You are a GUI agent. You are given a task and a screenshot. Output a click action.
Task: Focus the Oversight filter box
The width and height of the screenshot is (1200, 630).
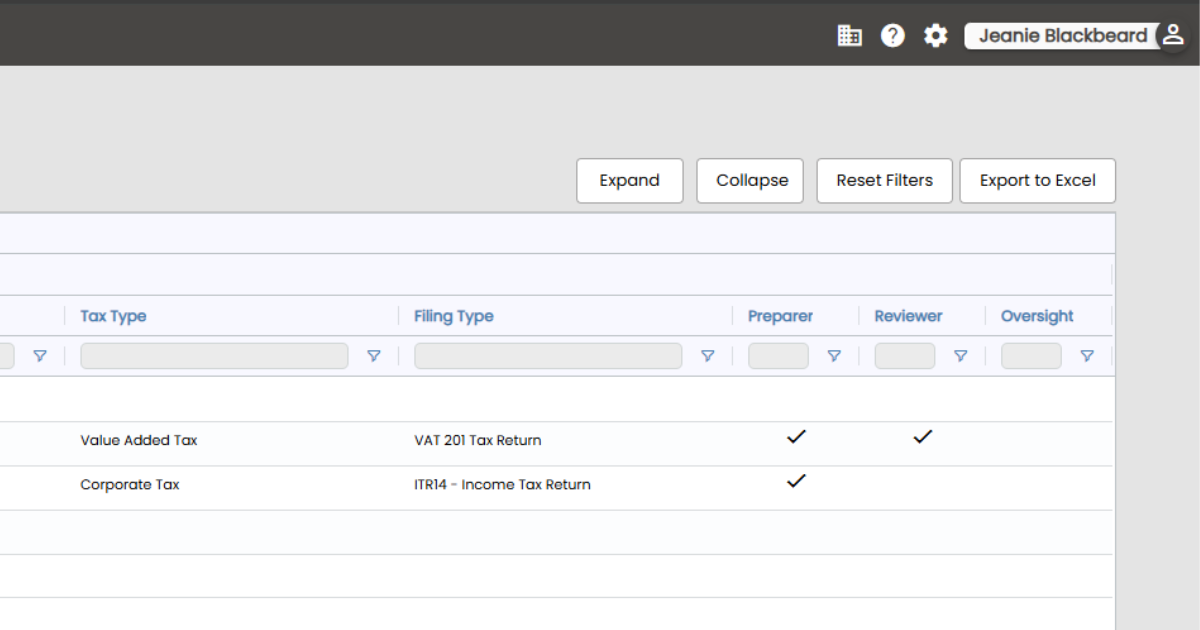click(x=1031, y=356)
